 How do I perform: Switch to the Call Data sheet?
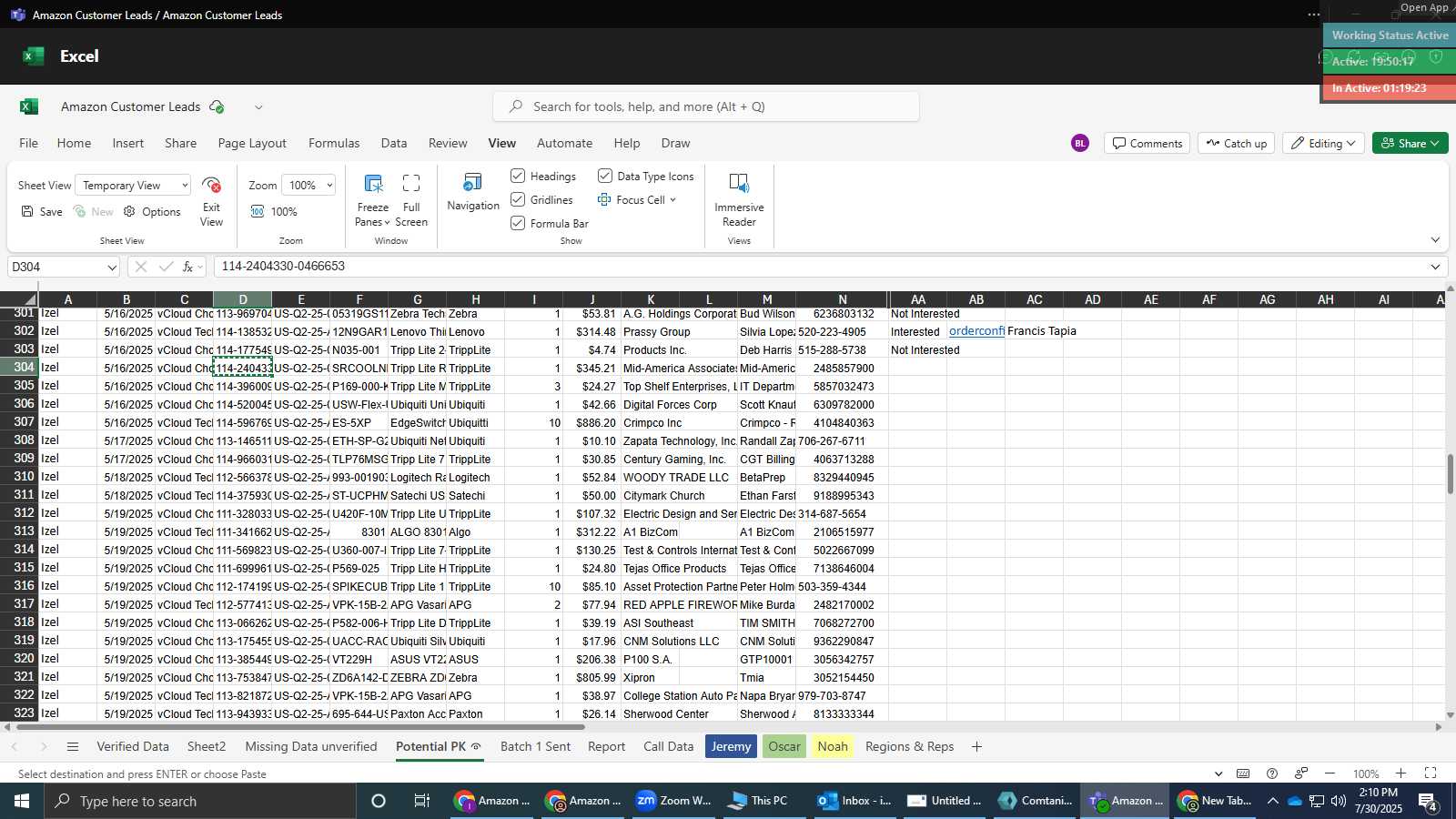(x=668, y=746)
